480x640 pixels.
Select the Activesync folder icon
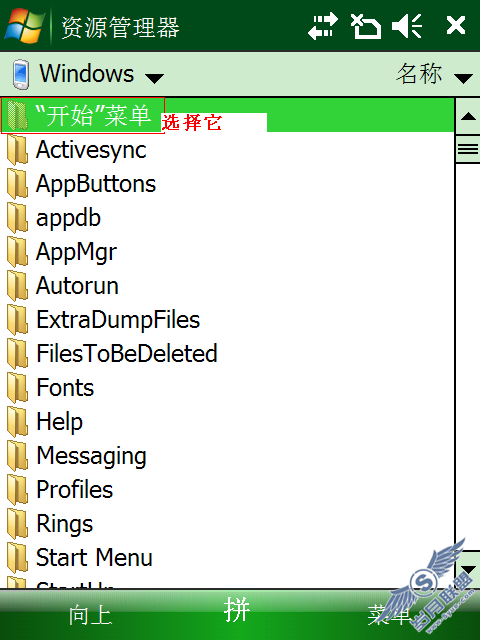(18, 150)
